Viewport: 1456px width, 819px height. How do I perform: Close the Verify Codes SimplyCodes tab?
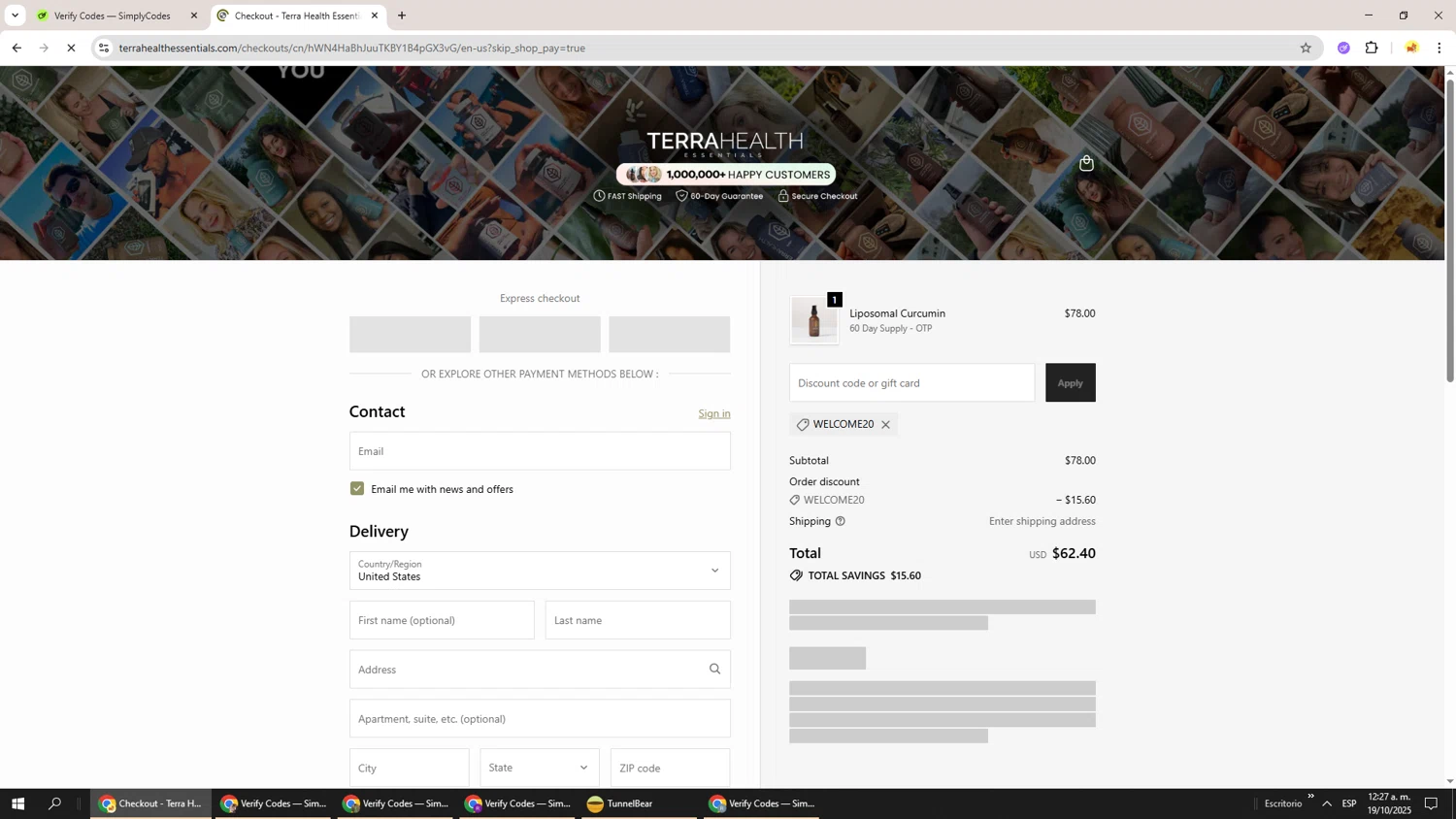point(194,16)
